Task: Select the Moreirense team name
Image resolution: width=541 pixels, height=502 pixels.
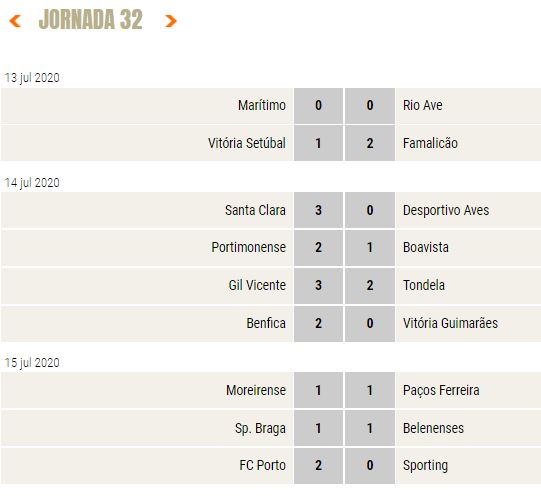Action: pos(256,390)
